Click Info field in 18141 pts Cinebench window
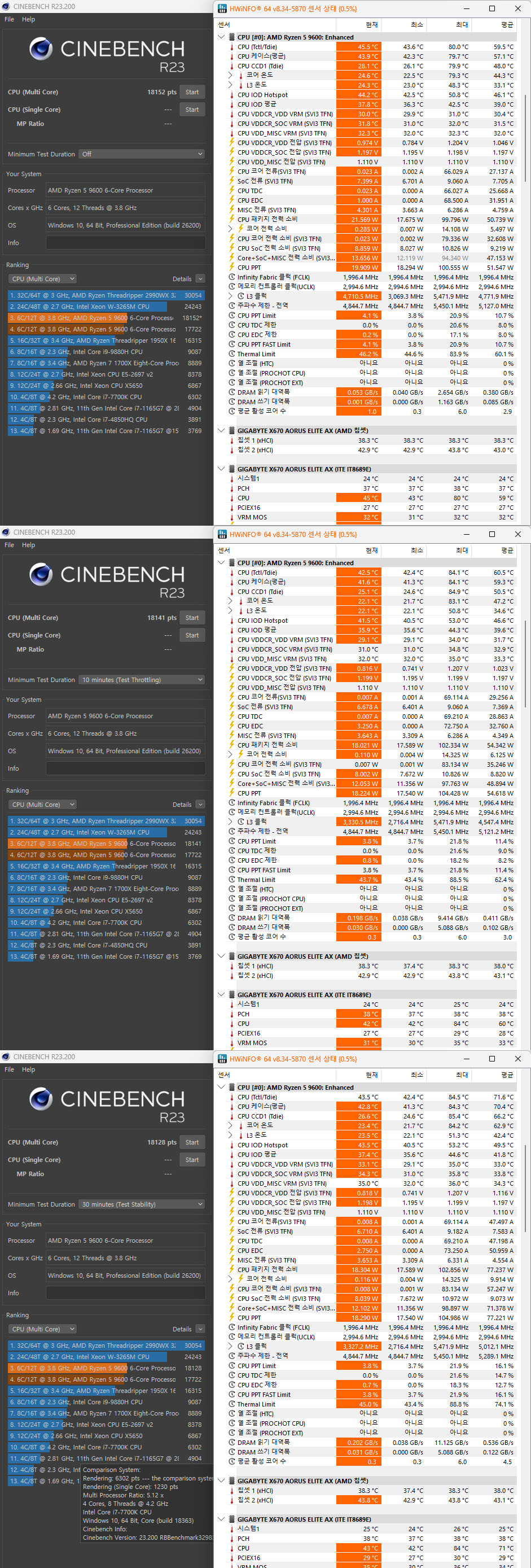 125,769
